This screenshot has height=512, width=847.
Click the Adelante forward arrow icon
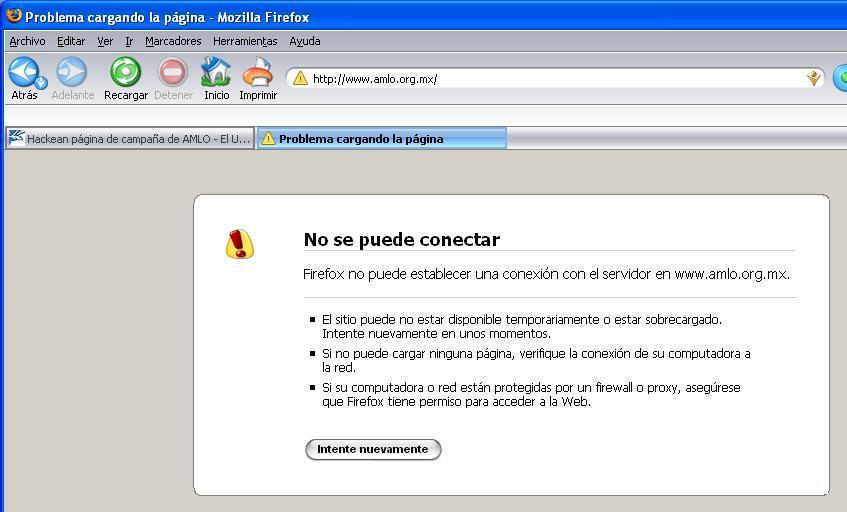(x=72, y=72)
